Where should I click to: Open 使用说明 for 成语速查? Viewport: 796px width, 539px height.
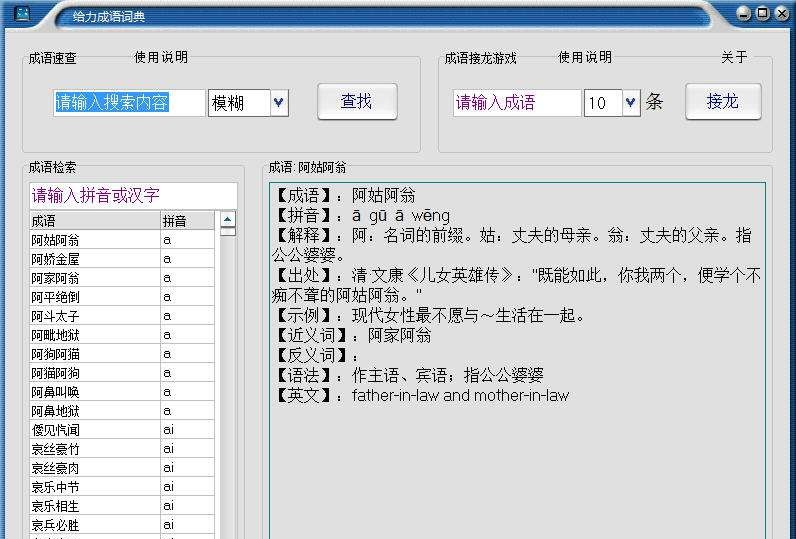161,57
